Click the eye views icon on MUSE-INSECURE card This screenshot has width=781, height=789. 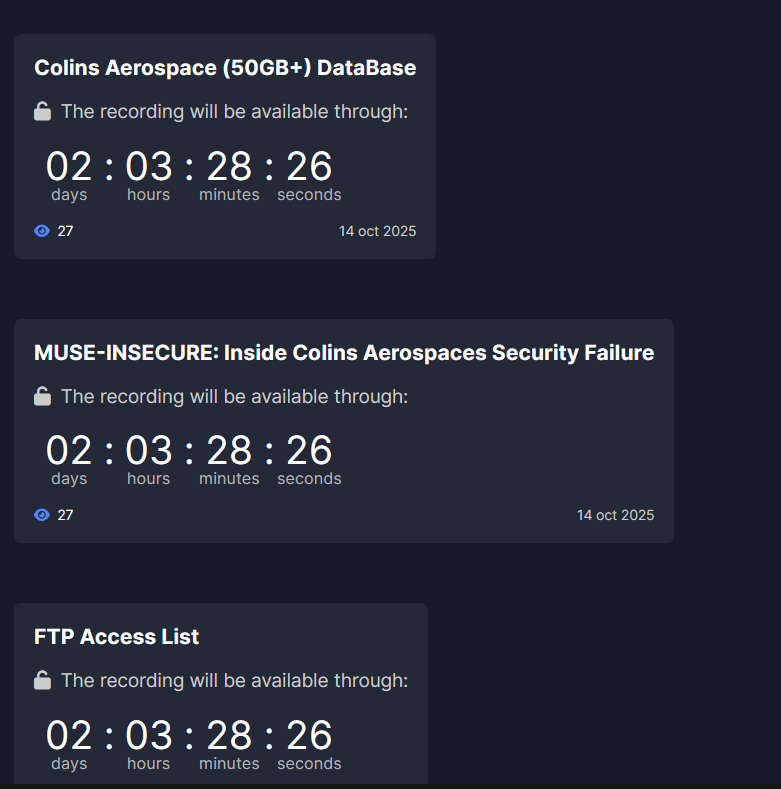pos(42,515)
